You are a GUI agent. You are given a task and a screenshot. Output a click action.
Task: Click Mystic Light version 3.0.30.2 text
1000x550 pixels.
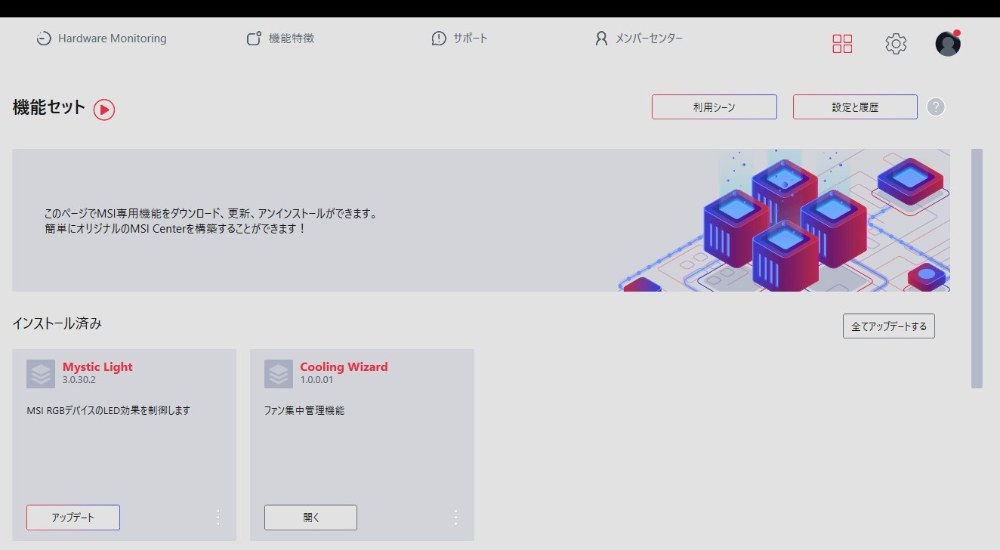click(79, 380)
